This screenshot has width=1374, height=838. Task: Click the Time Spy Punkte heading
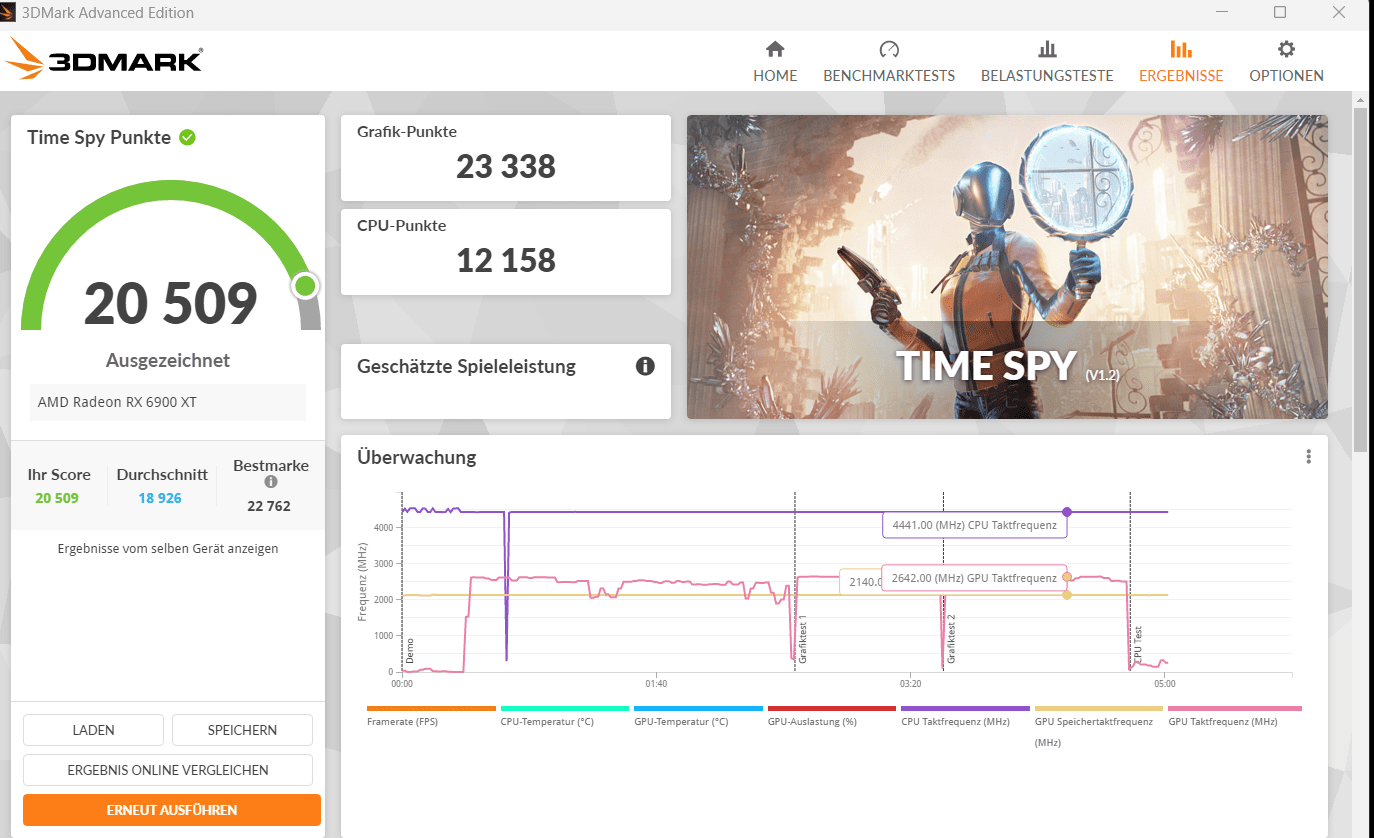click(99, 138)
